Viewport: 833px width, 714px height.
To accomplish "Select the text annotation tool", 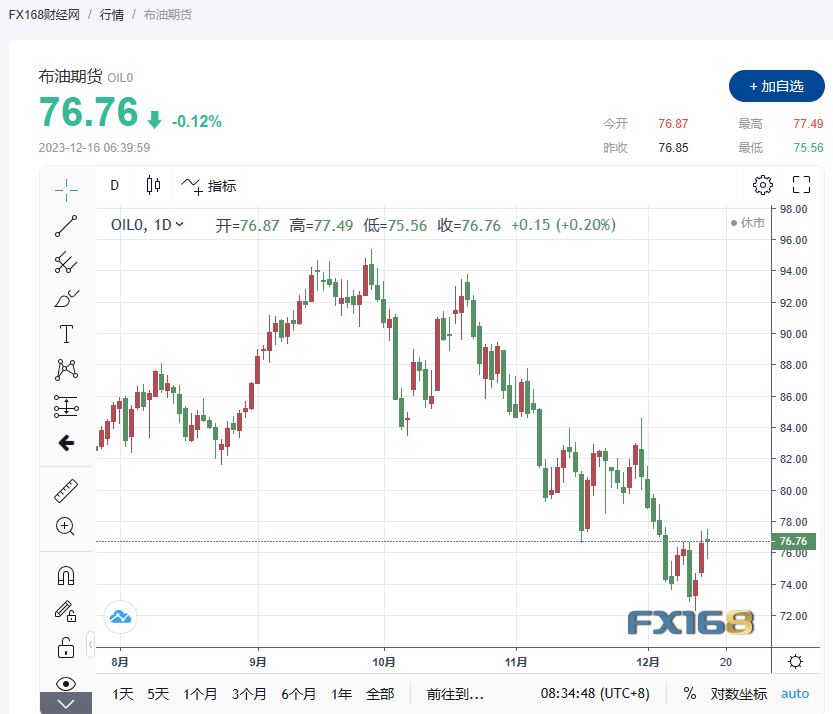I will click(66, 334).
